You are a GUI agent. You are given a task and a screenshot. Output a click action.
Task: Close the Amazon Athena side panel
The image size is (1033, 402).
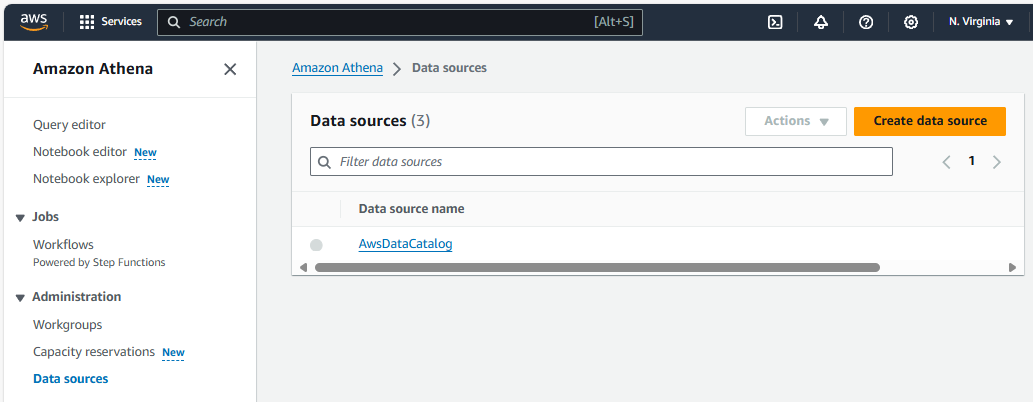tap(230, 69)
